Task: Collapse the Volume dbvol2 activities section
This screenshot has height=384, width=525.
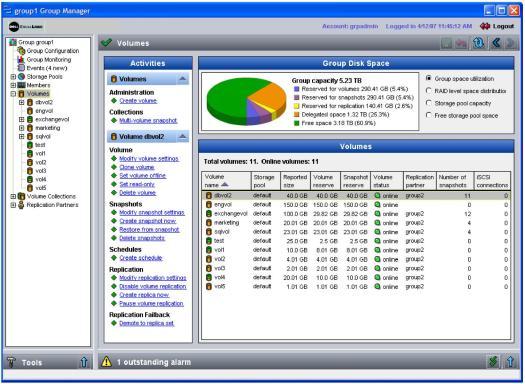Action: pos(182,136)
